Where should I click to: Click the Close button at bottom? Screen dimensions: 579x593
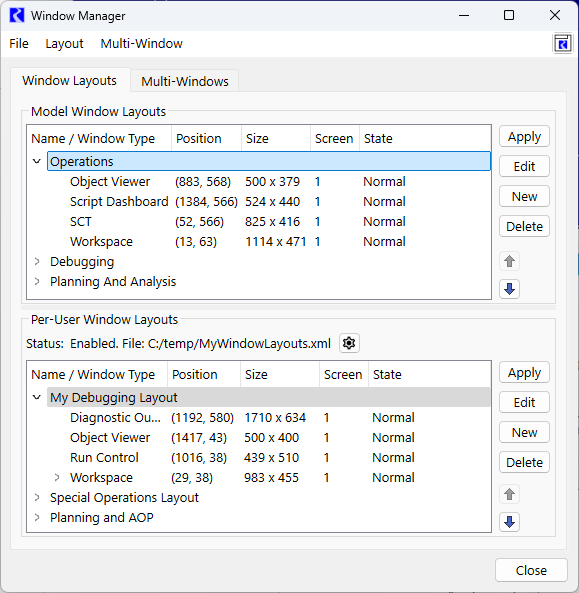(531, 570)
